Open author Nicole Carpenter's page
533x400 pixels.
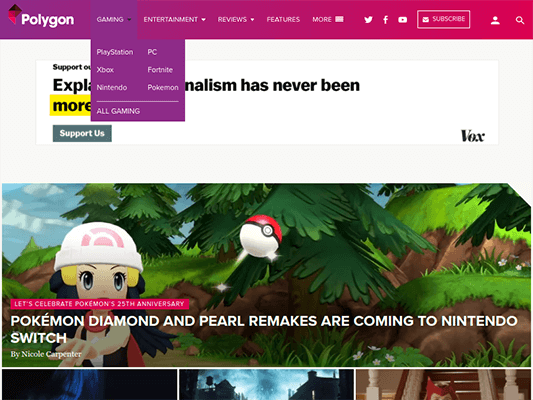click(x=51, y=354)
